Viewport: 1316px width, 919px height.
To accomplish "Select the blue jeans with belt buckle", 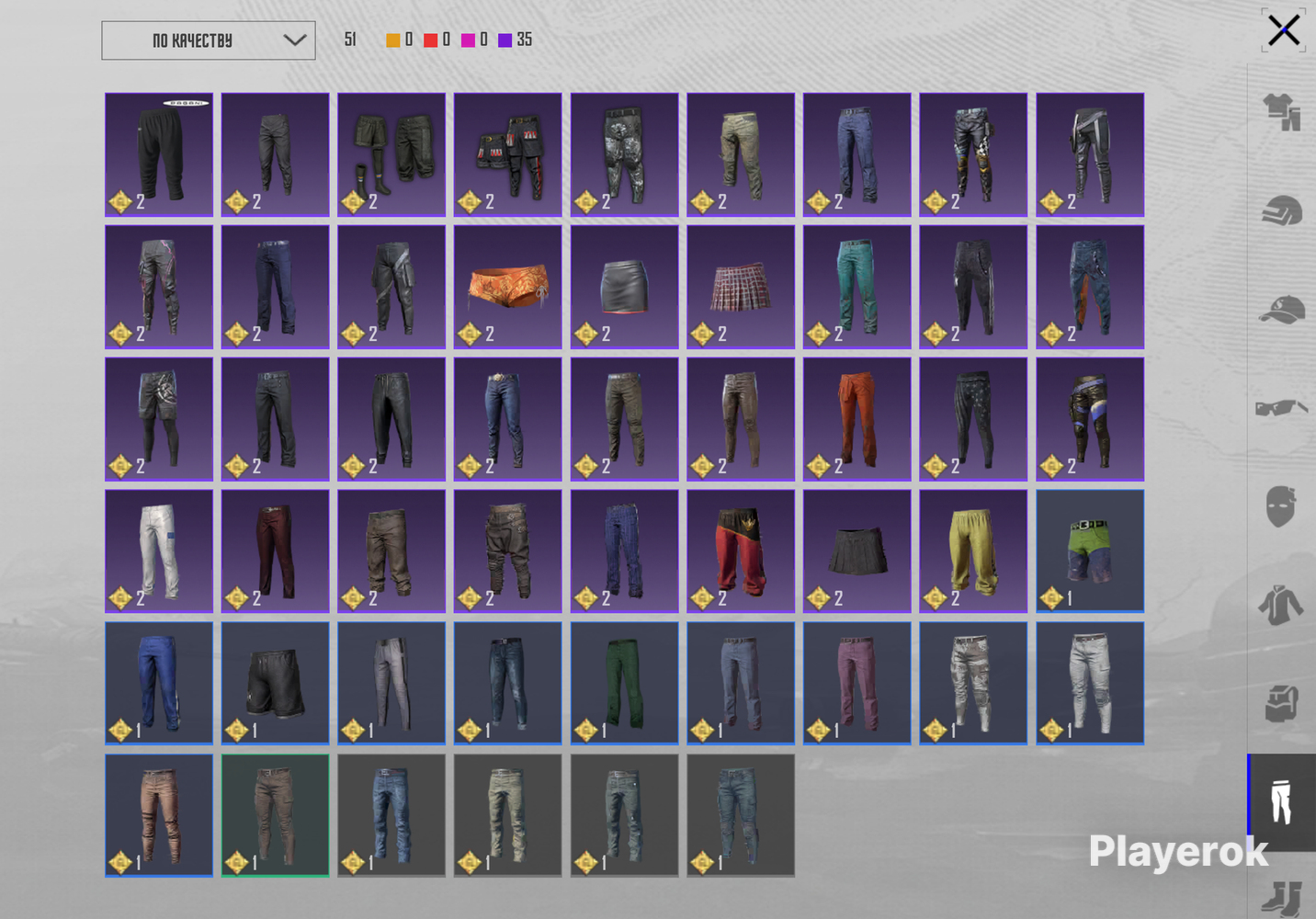I will click(507, 419).
